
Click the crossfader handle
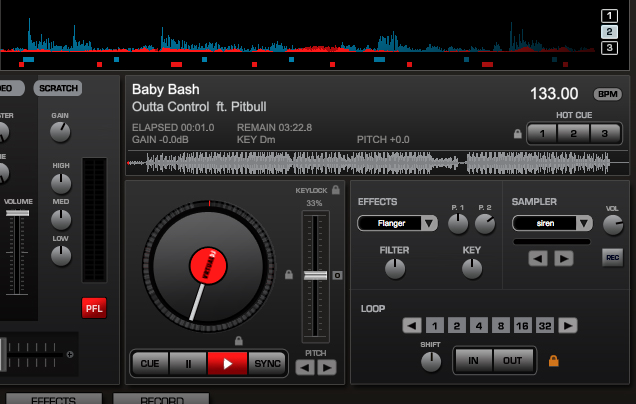point(3,355)
